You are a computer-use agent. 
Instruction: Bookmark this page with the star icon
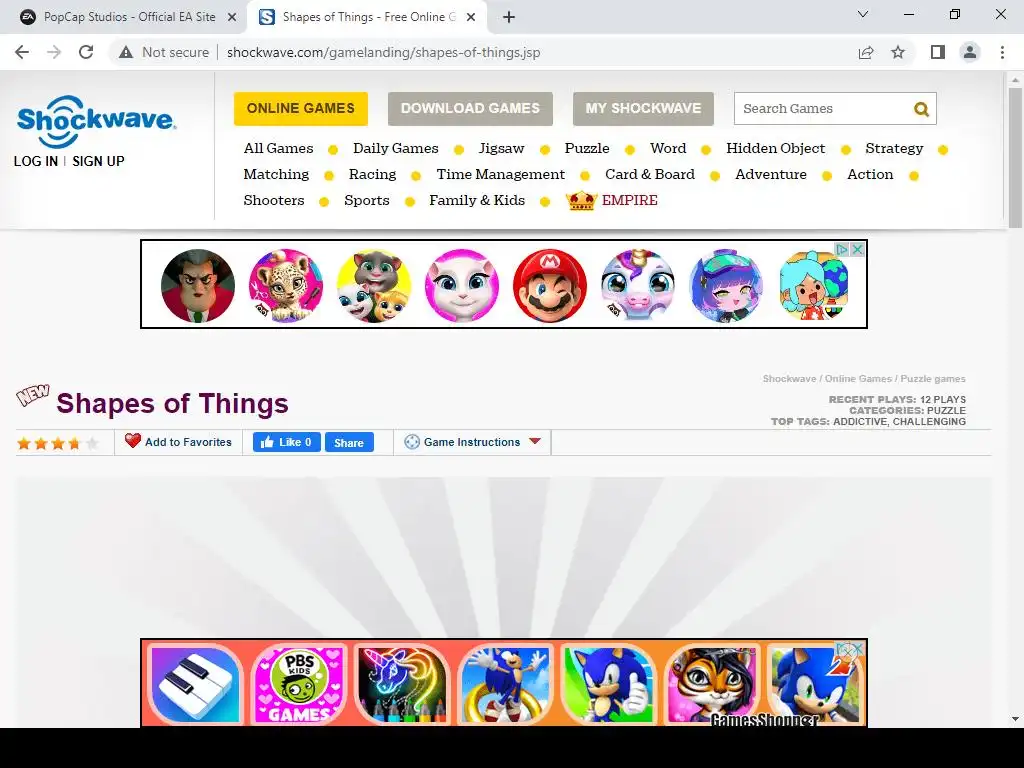898,52
